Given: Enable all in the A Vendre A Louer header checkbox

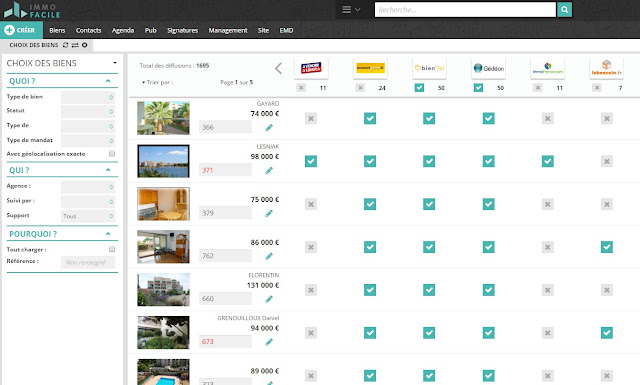Looking at the screenshot, I should 301,87.
